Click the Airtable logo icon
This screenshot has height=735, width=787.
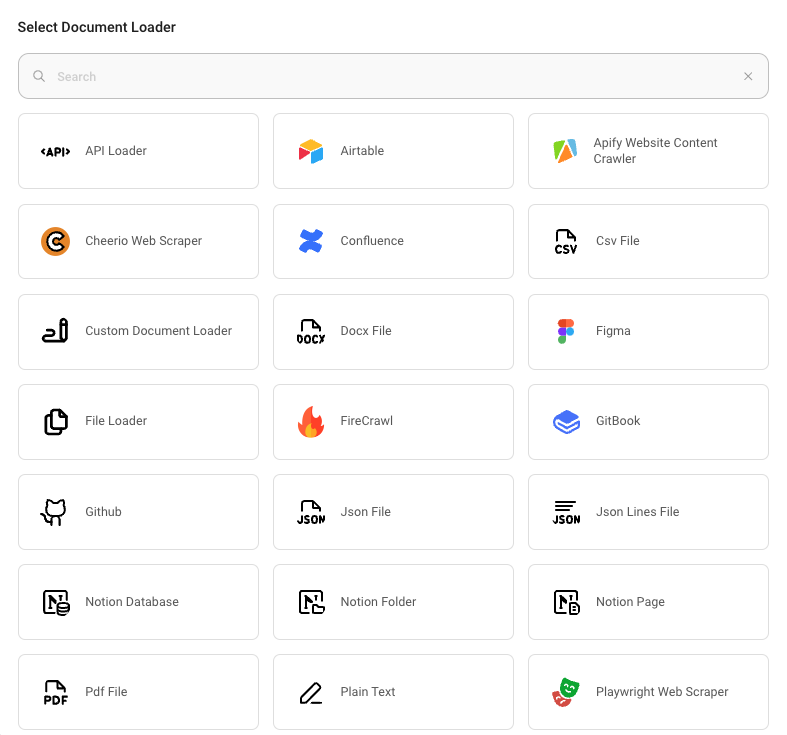point(311,151)
